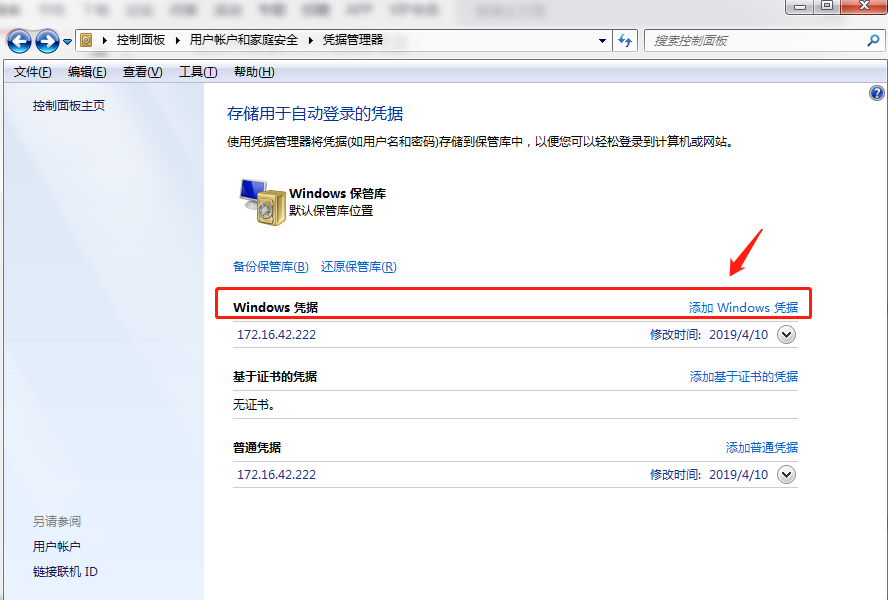This screenshot has height=600, width=888.
Task: Click 备份保管库(B) link
Action: tap(271, 266)
